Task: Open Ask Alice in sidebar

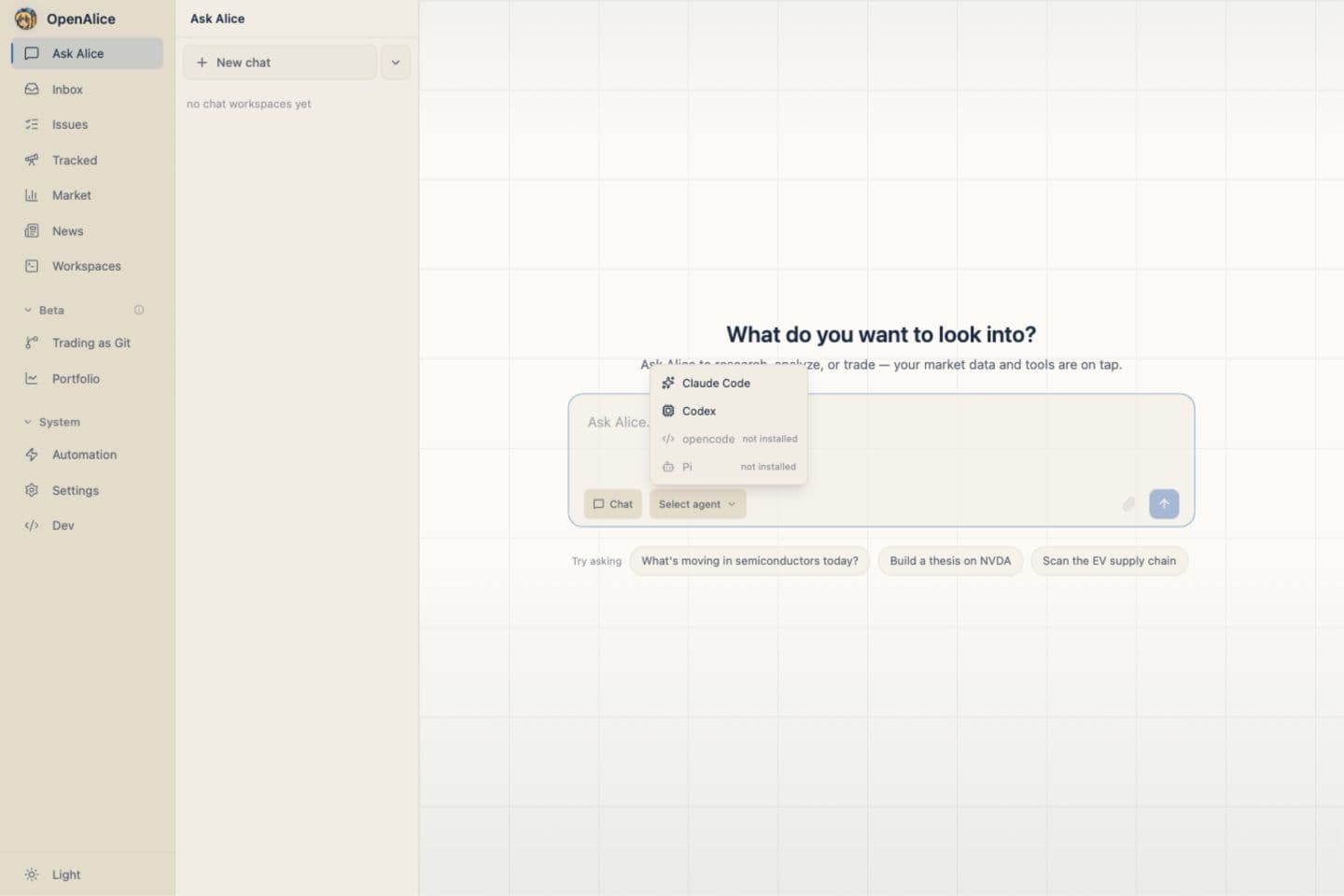Action: pyautogui.click(x=88, y=53)
